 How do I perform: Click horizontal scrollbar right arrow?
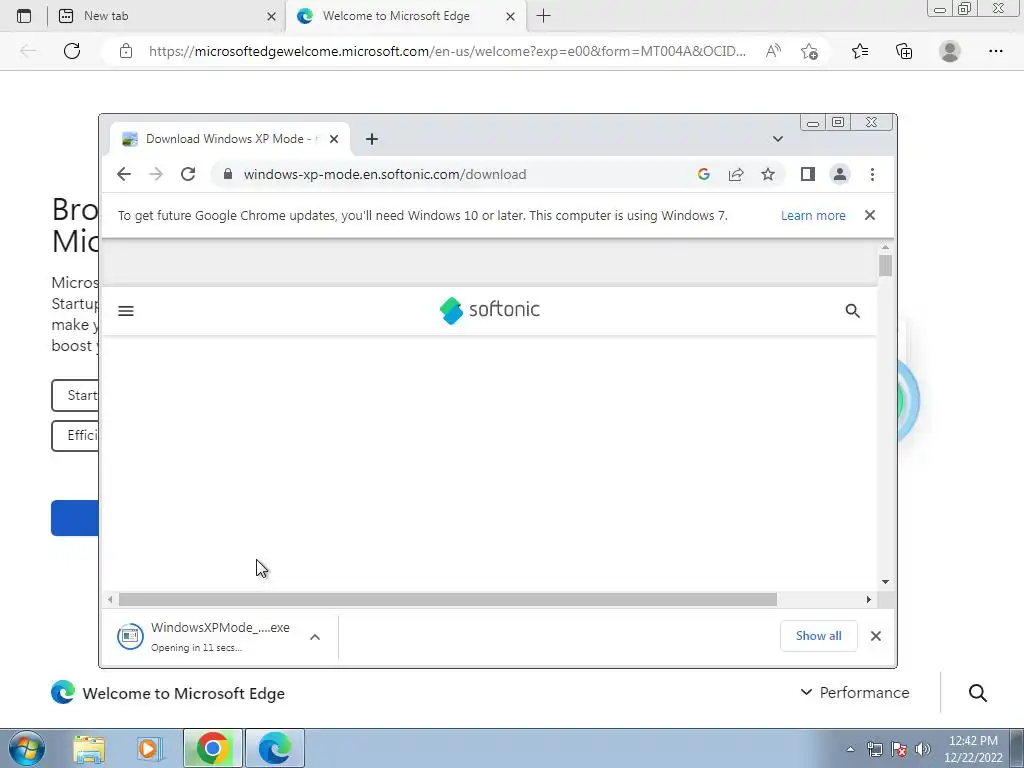[869, 600]
